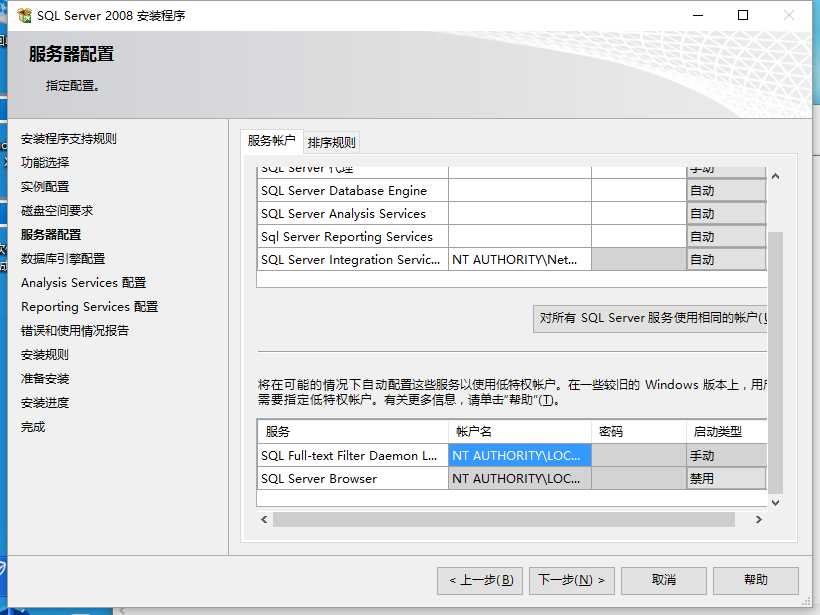The width and height of the screenshot is (820, 615).
Task: Click SQL Server Integration Servic... row label
Action: [x=352, y=260]
